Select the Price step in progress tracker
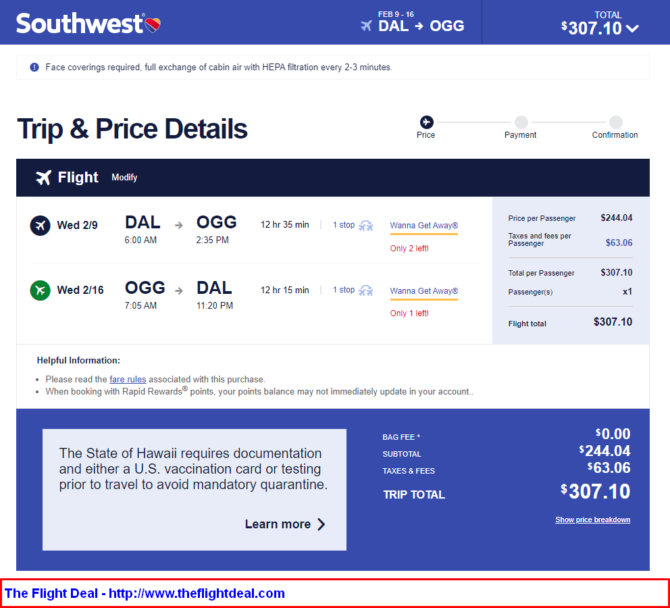This screenshot has width=670, height=608. pos(426,122)
